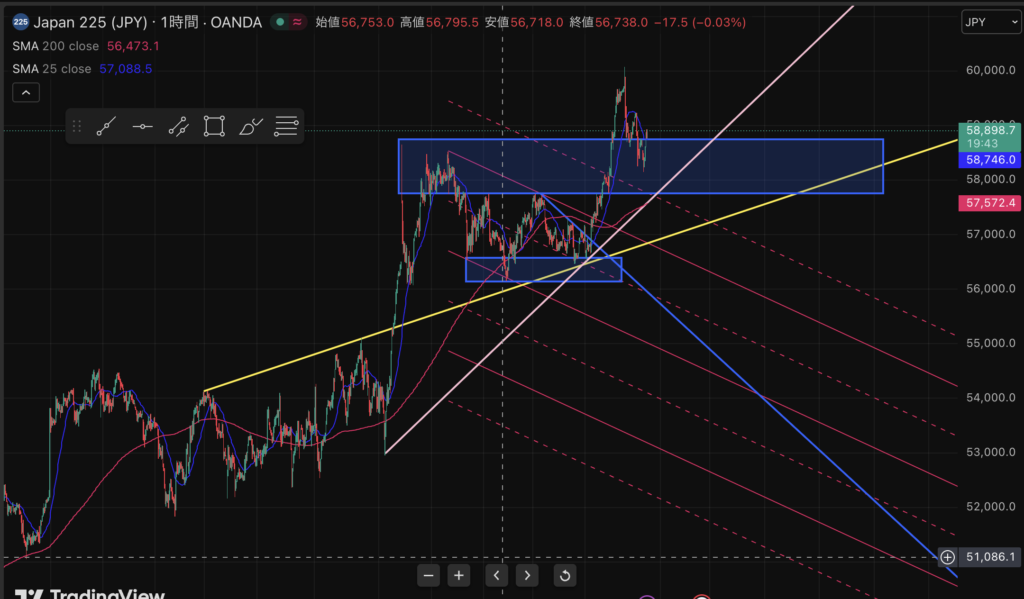The image size is (1024, 599).
Task: Click the plus icon beside 51,086.1
Action: click(948, 557)
